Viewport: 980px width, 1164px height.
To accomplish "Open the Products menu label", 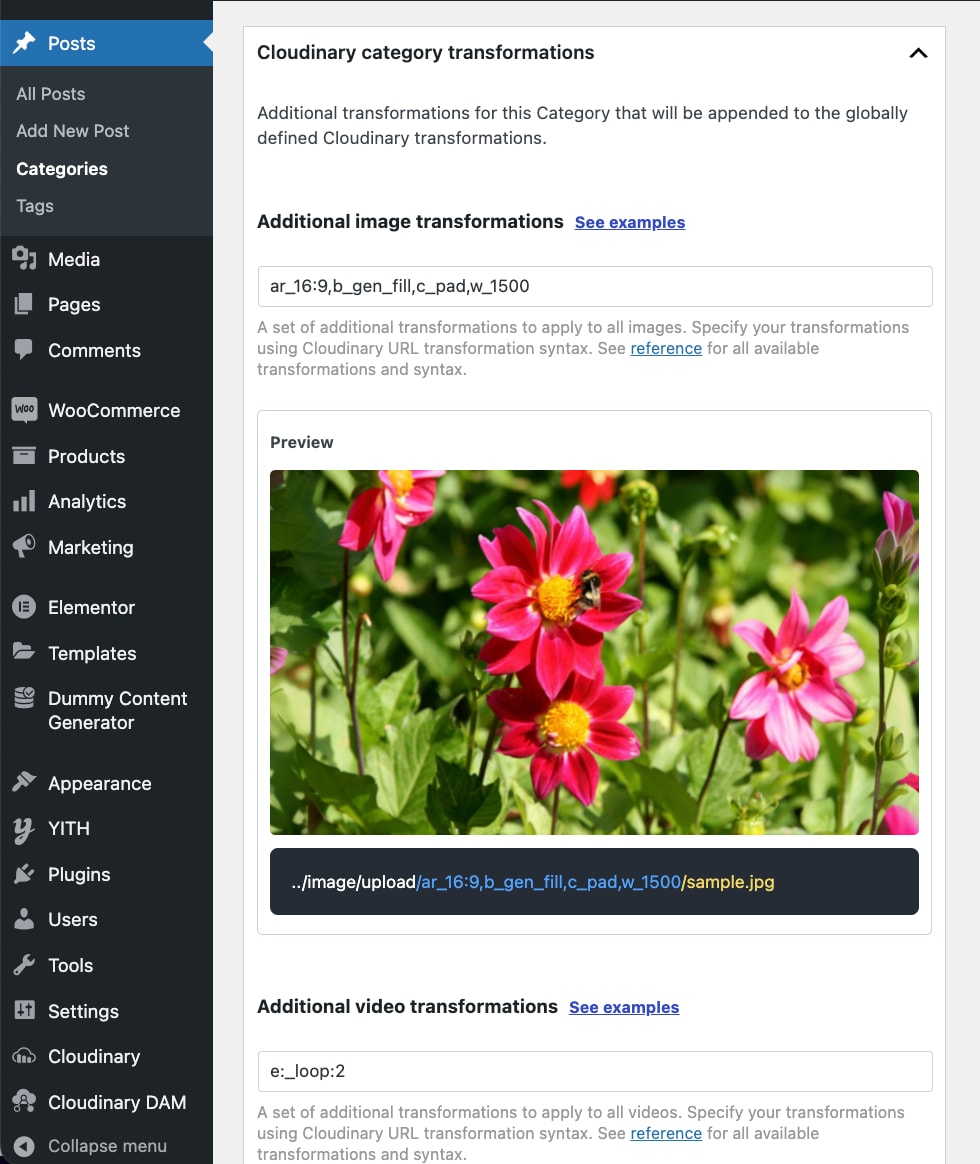I will click(x=86, y=456).
